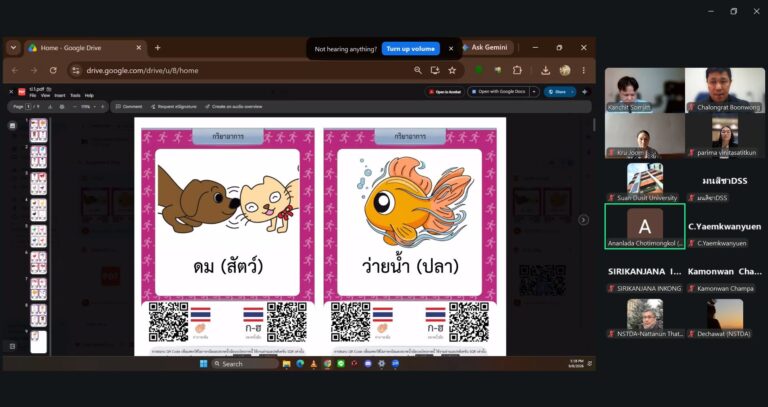Open the View menu of the PDF viewer

(46, 96)
